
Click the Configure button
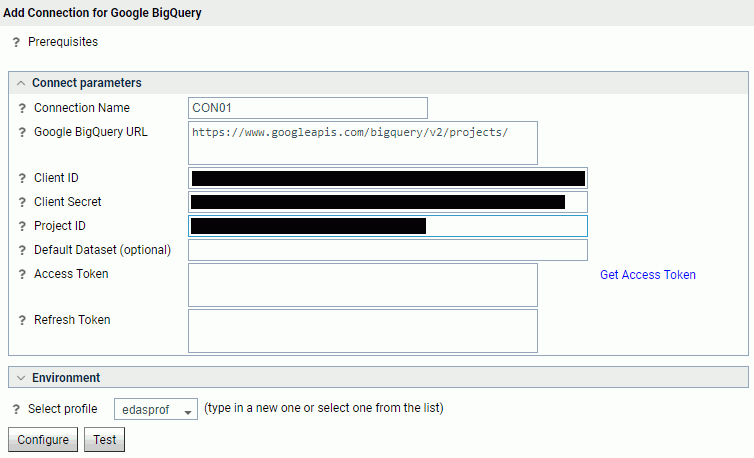43,440
